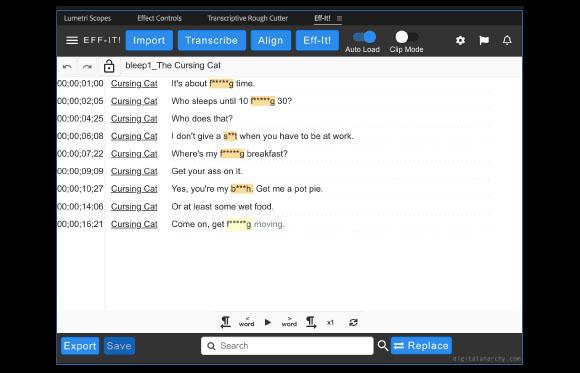Viewport: 580px width, 373px height.
Task: Open notifications bell icon
Action: [x=507, y=40]
